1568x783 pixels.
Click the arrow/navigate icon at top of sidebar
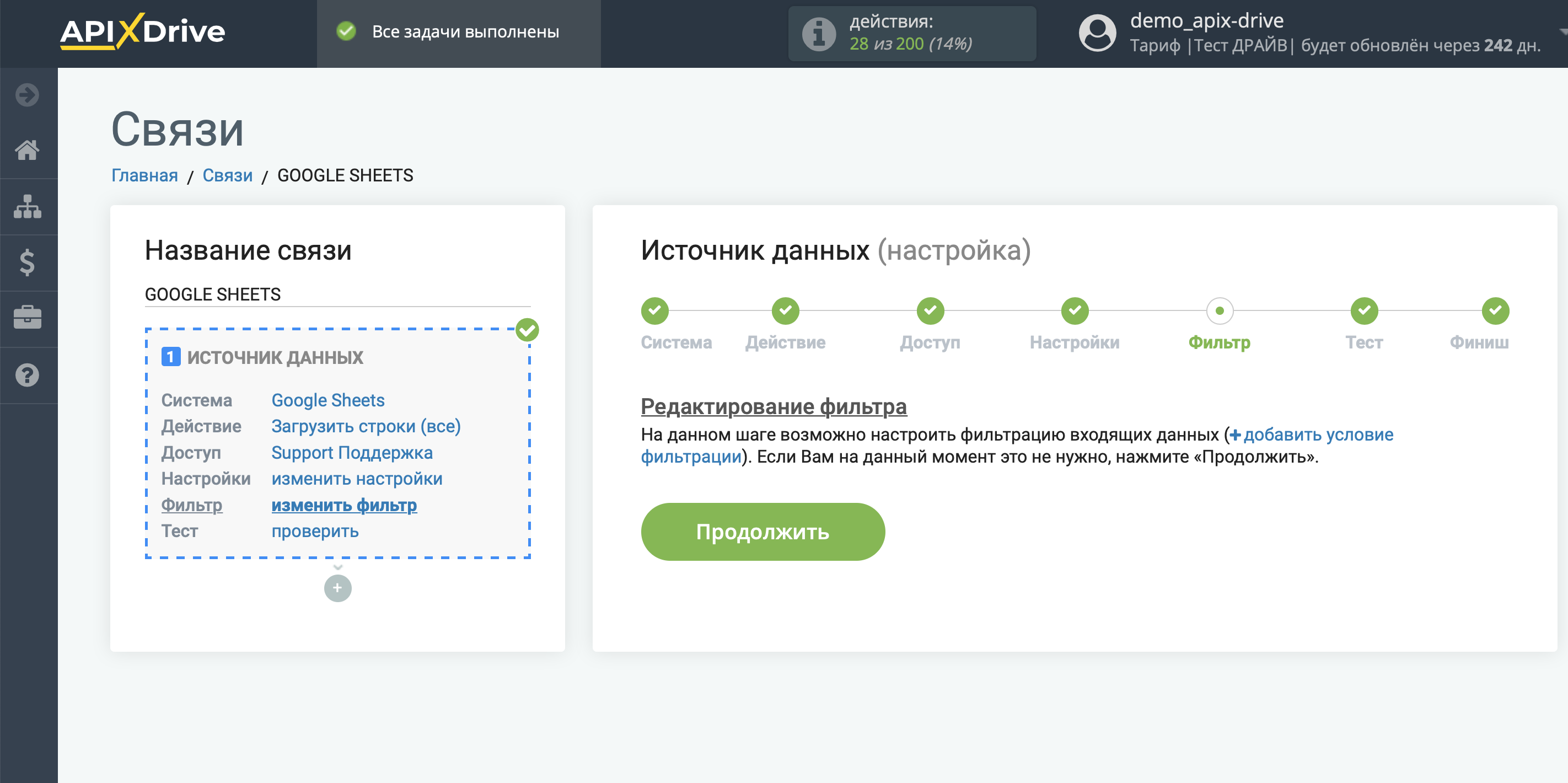click(x=27, y=96)
